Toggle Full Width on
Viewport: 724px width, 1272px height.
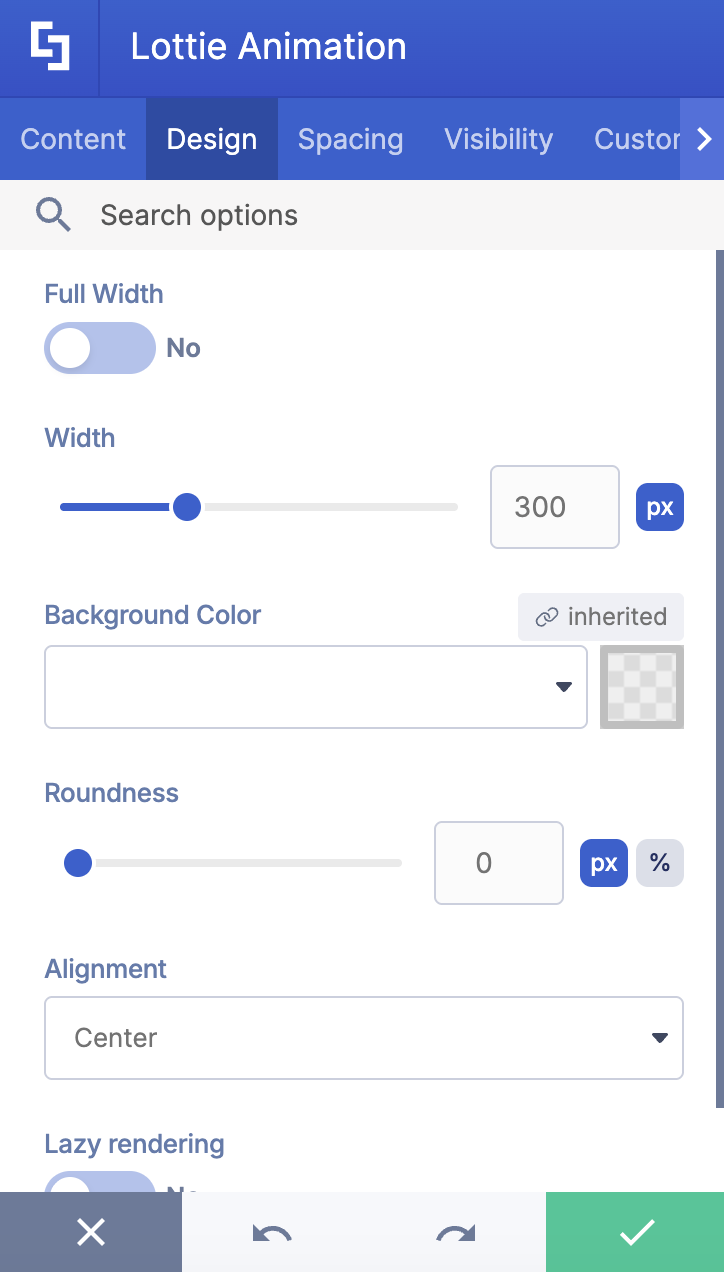click(100, 347)
